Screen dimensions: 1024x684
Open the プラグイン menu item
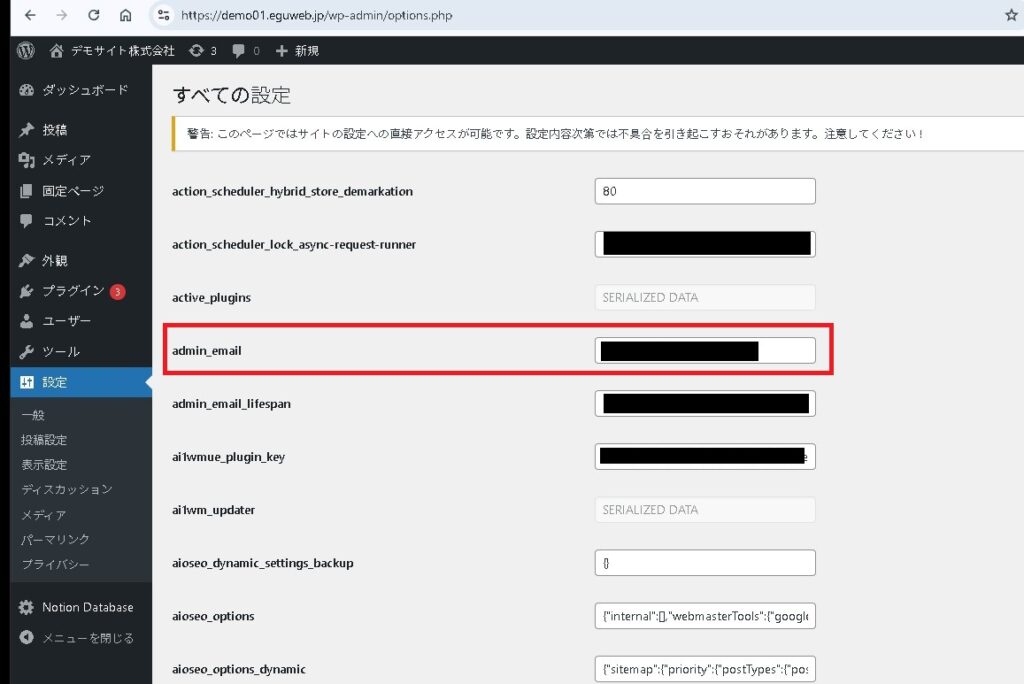73,291
